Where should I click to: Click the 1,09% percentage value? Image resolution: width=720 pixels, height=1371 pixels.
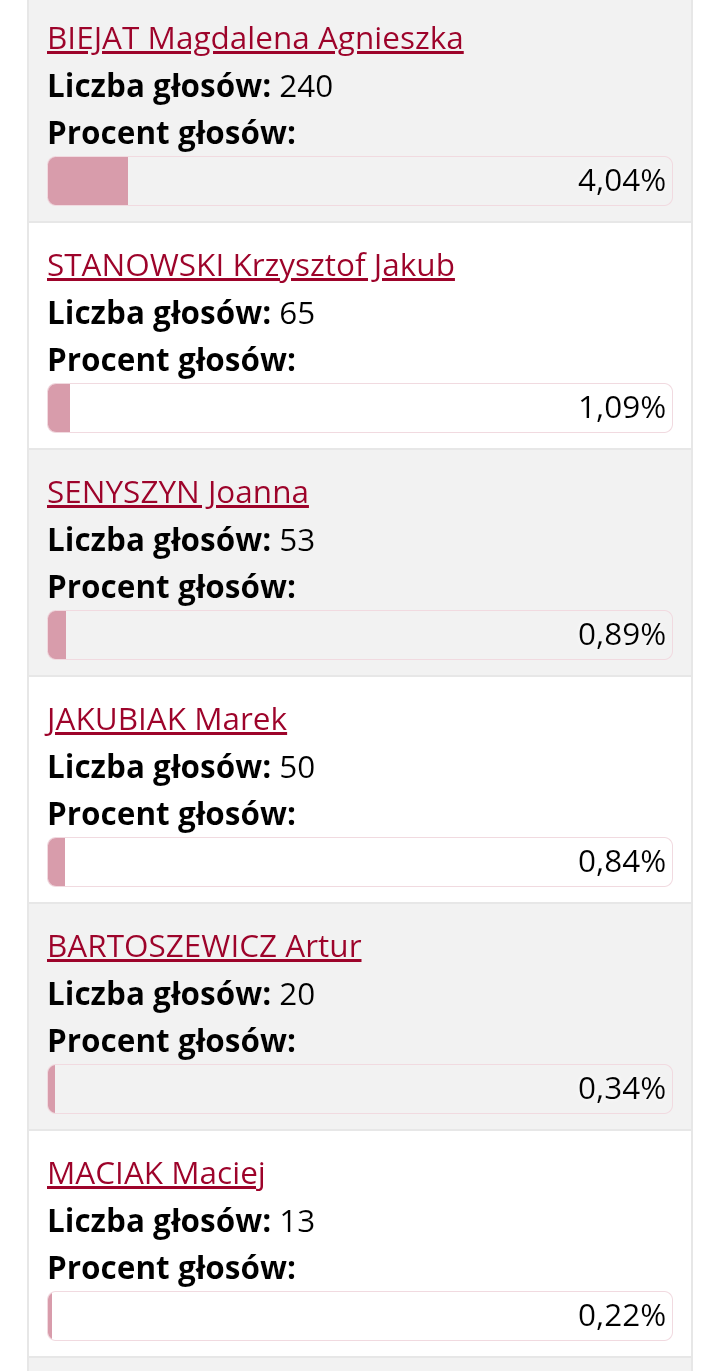tap(622, 408)
